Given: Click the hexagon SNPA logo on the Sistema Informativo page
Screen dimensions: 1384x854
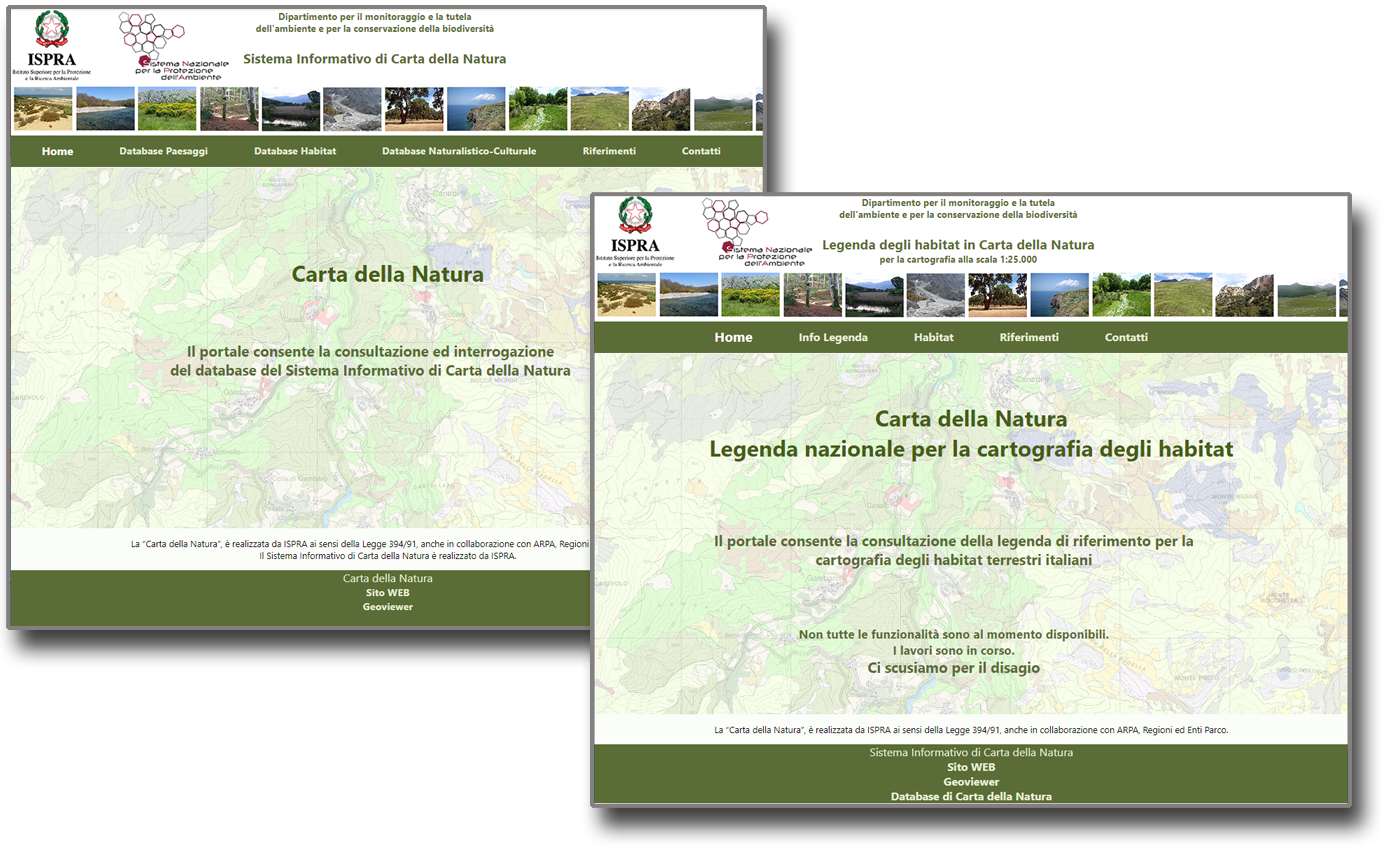Looking at the screenshot, I should pyautogui.click(x=153, y=33).
